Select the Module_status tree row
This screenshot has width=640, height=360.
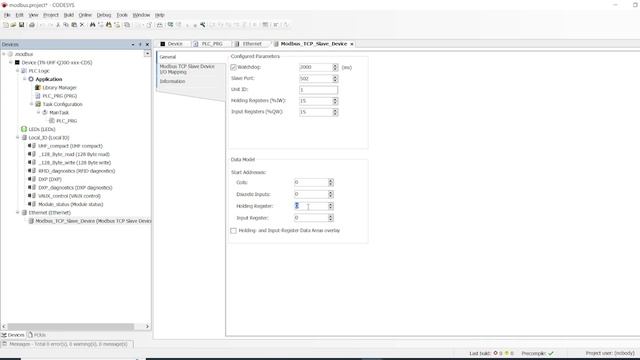click(71, 204)
